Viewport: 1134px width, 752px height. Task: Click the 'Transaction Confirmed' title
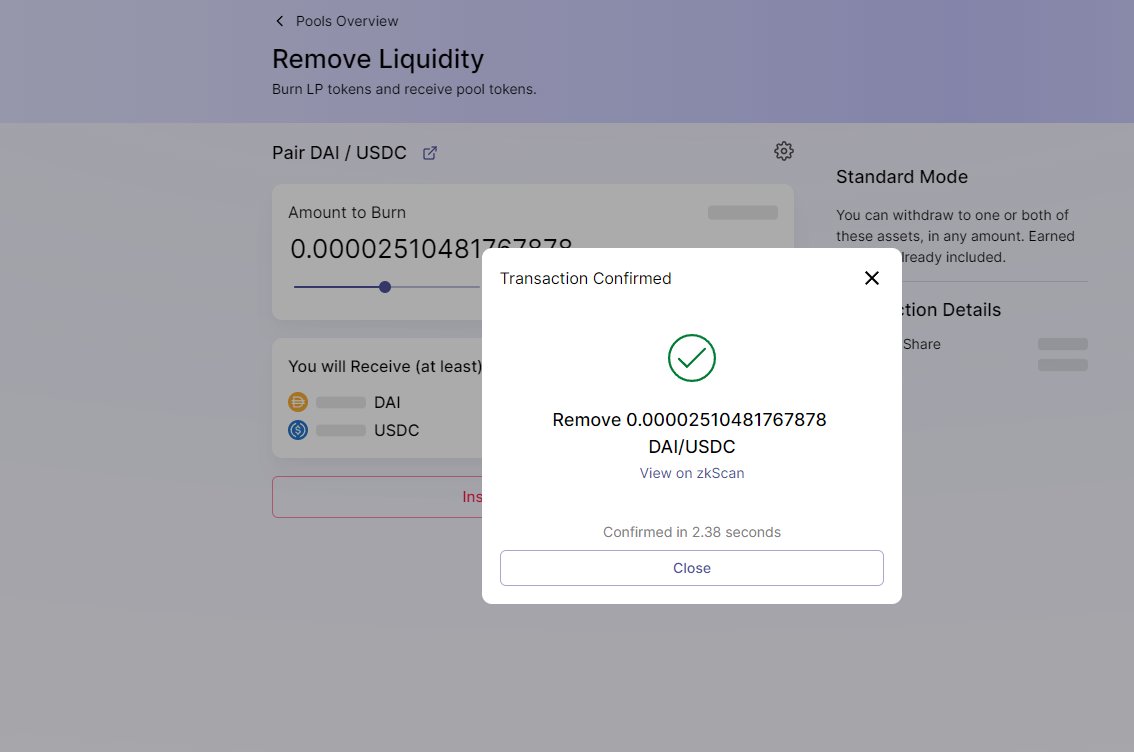585,278
